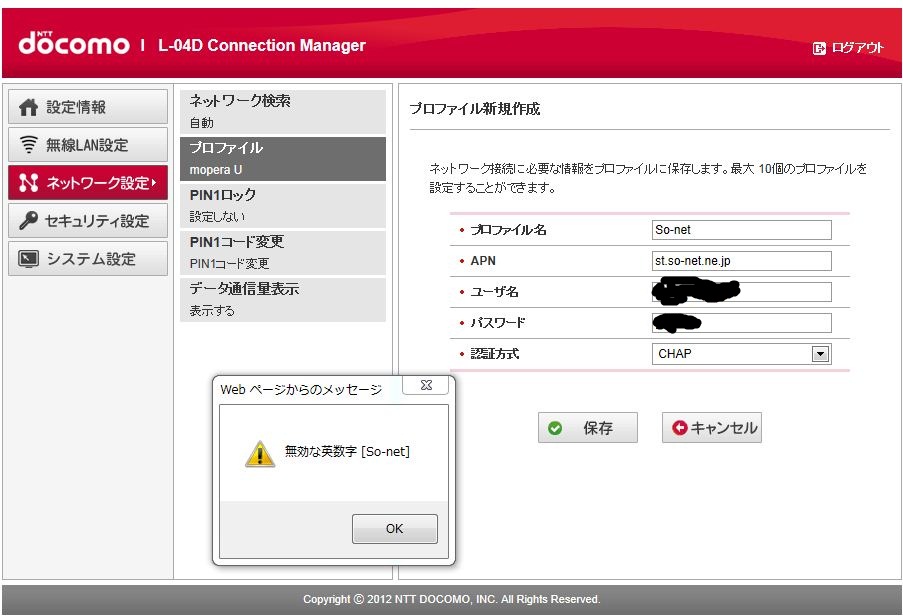Click the APN input field
Viewport: 903px width, 616px height.
tap(742, 261)
